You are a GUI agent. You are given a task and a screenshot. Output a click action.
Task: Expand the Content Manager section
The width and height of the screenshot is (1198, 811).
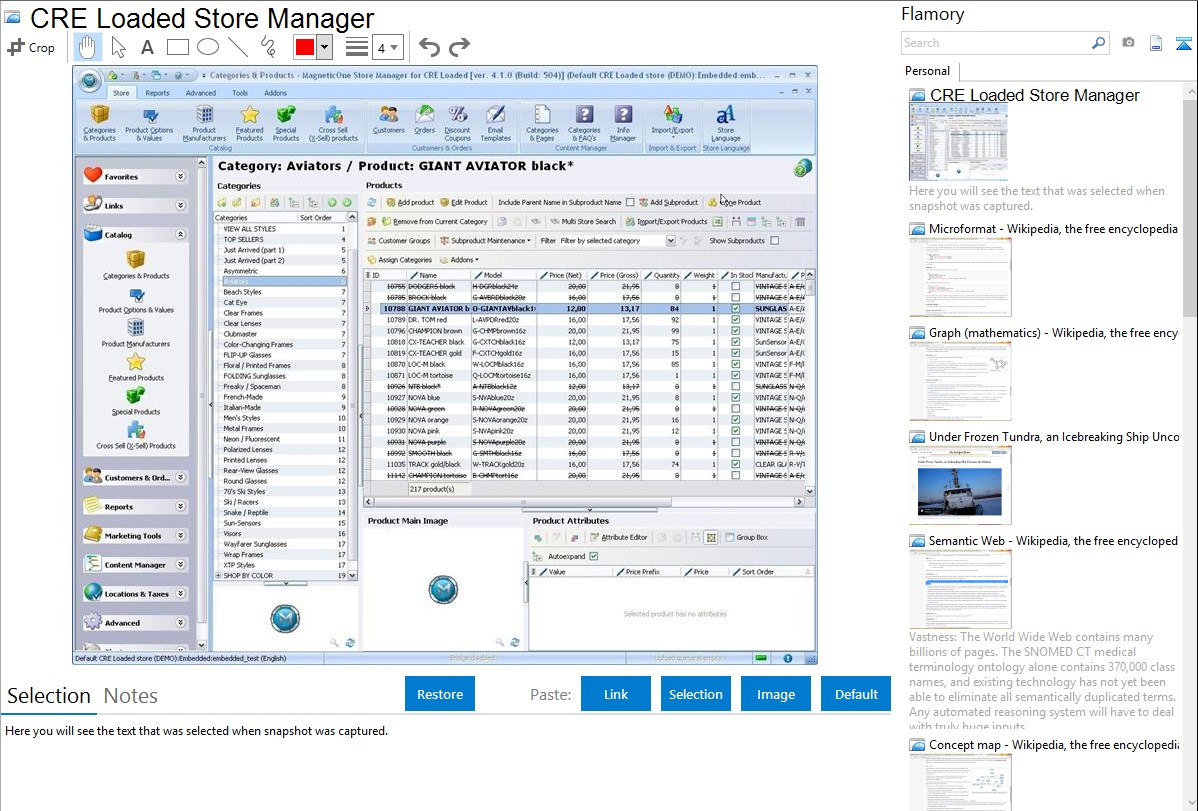180,565
